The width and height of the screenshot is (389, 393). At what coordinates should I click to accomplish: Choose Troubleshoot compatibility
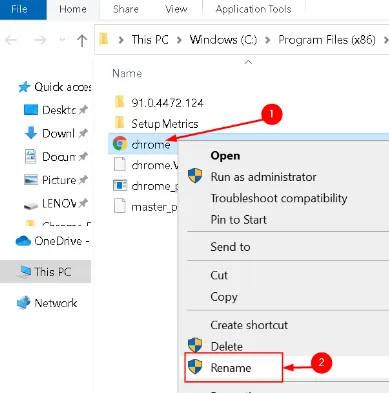click(x=279, y=198)
